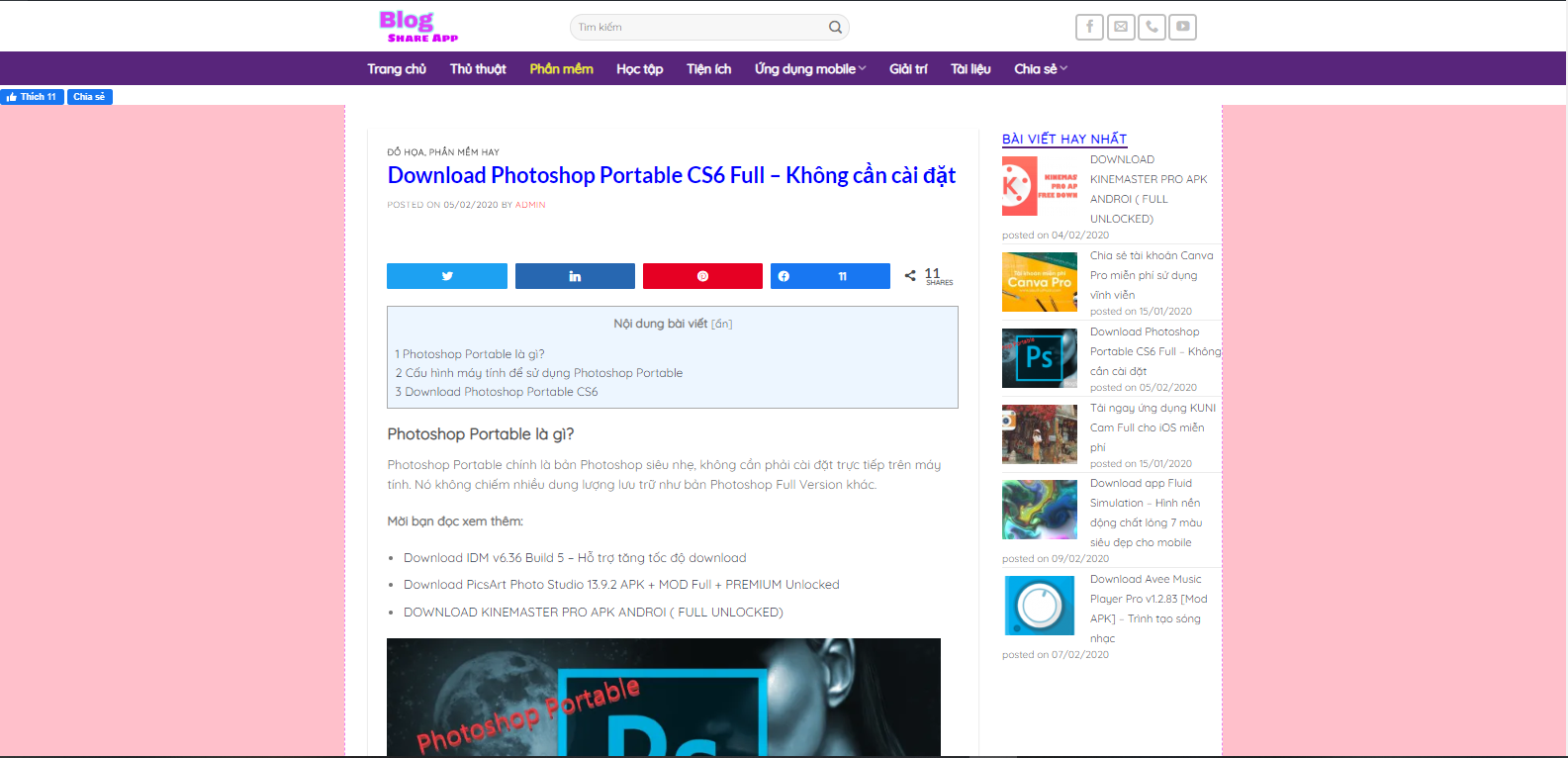Open the Tiện ích menu item
Viewport: 1568px width, 758px height.
coord(709,69)
